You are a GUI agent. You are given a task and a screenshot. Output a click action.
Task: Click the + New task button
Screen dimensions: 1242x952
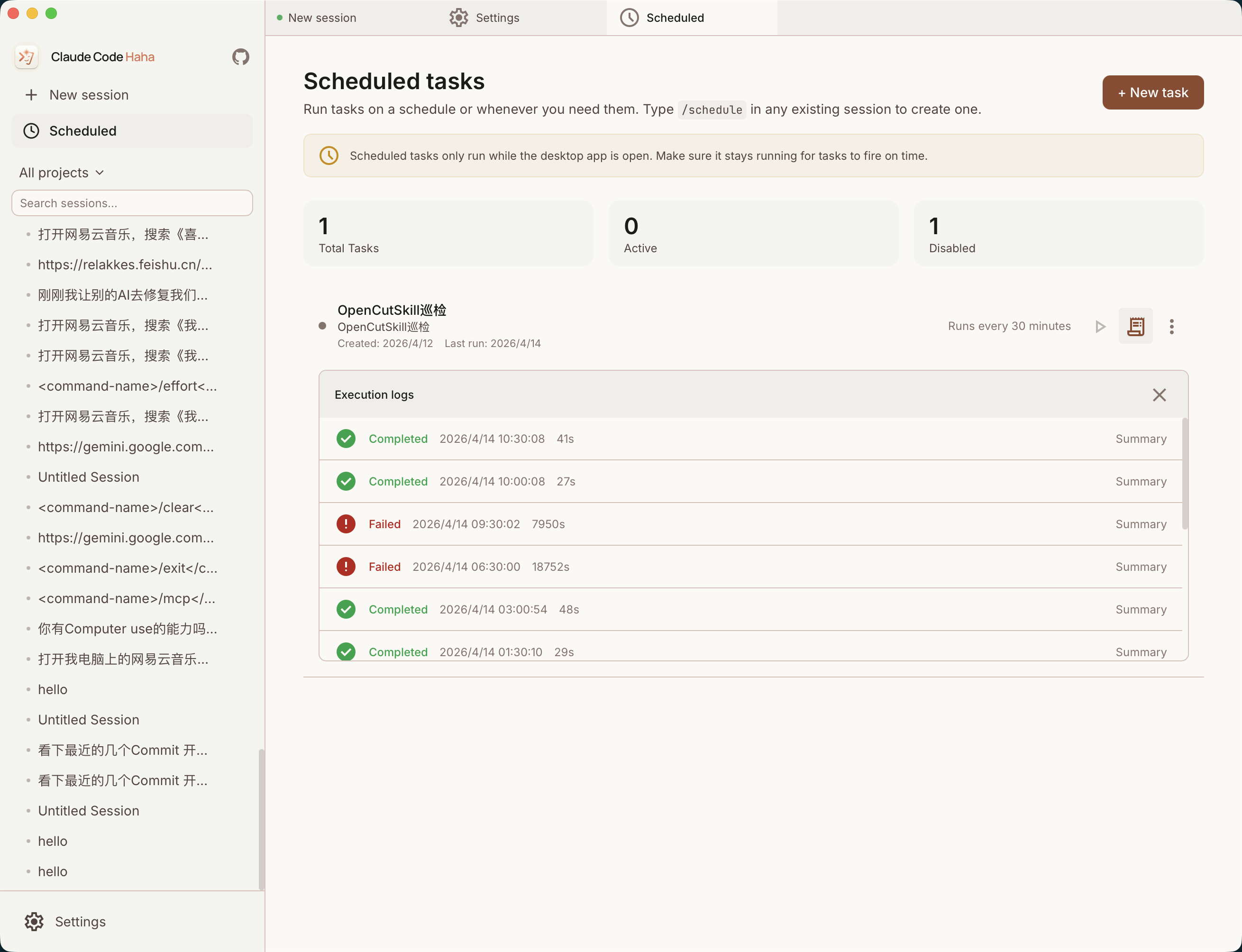pyautogui.click(x=1152, y=92)
